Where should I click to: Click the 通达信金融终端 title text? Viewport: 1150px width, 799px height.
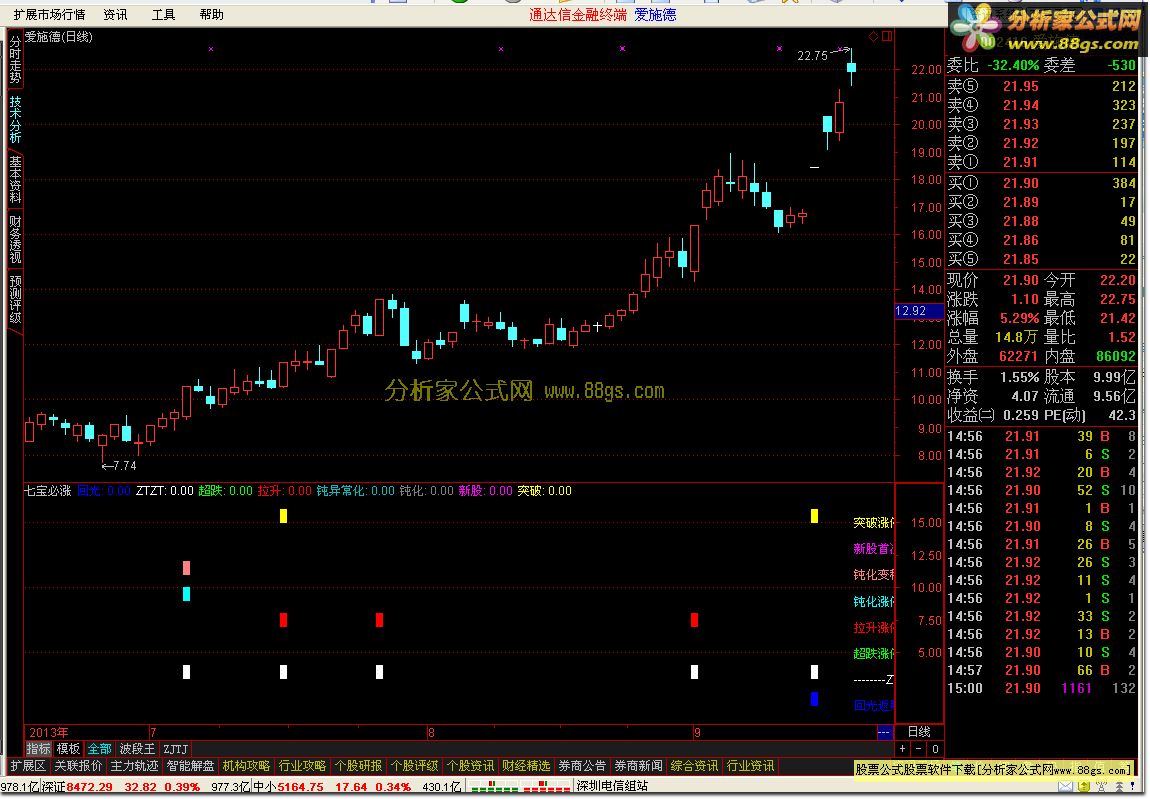(578, 15)
